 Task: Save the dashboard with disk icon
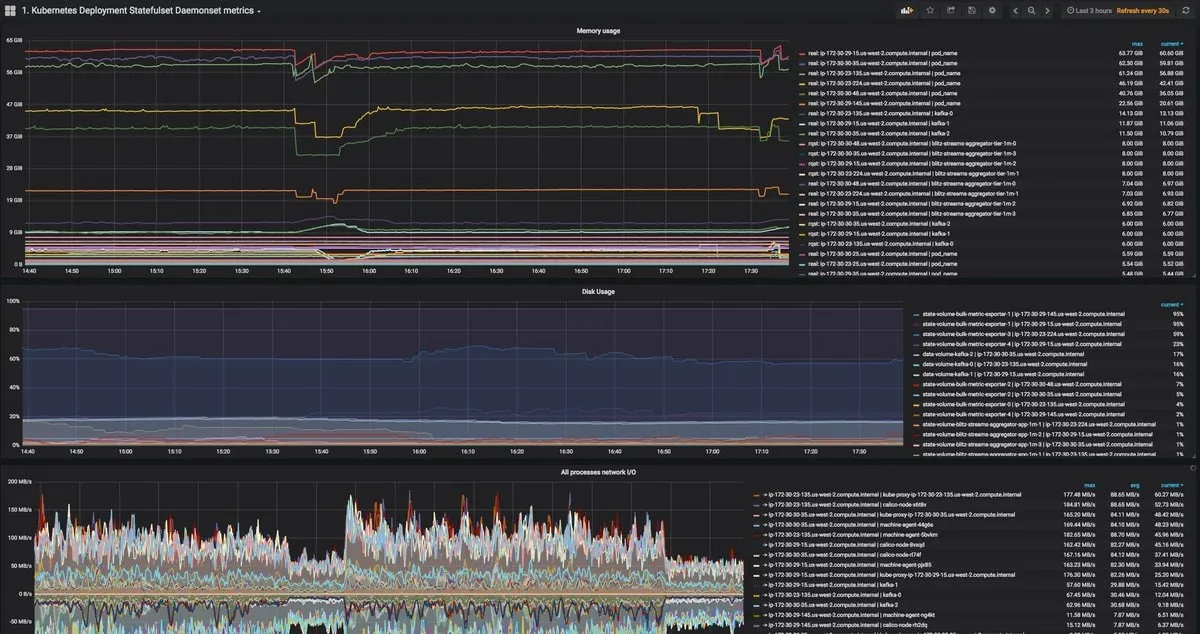click(972, 10)
